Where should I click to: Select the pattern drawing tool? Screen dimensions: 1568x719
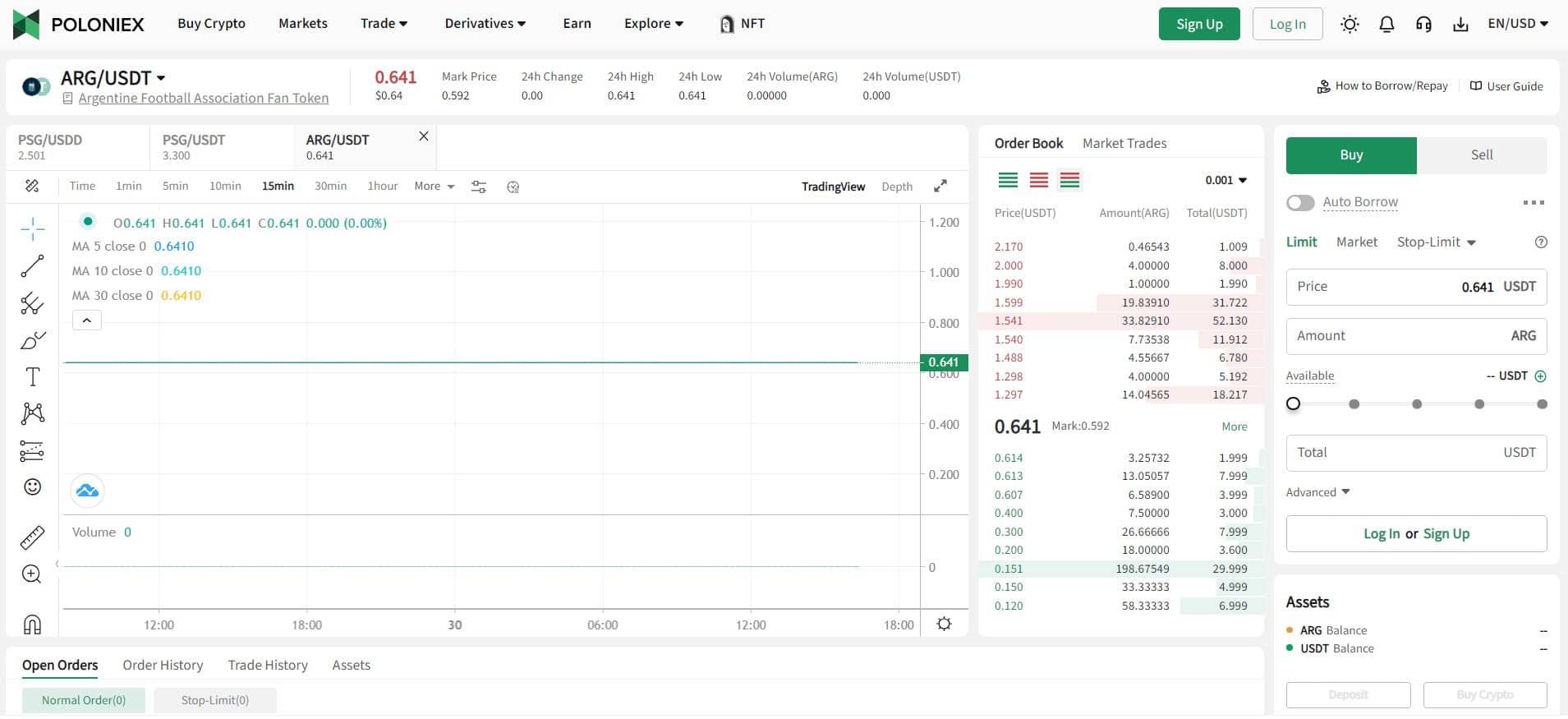[x=33, y=413]
